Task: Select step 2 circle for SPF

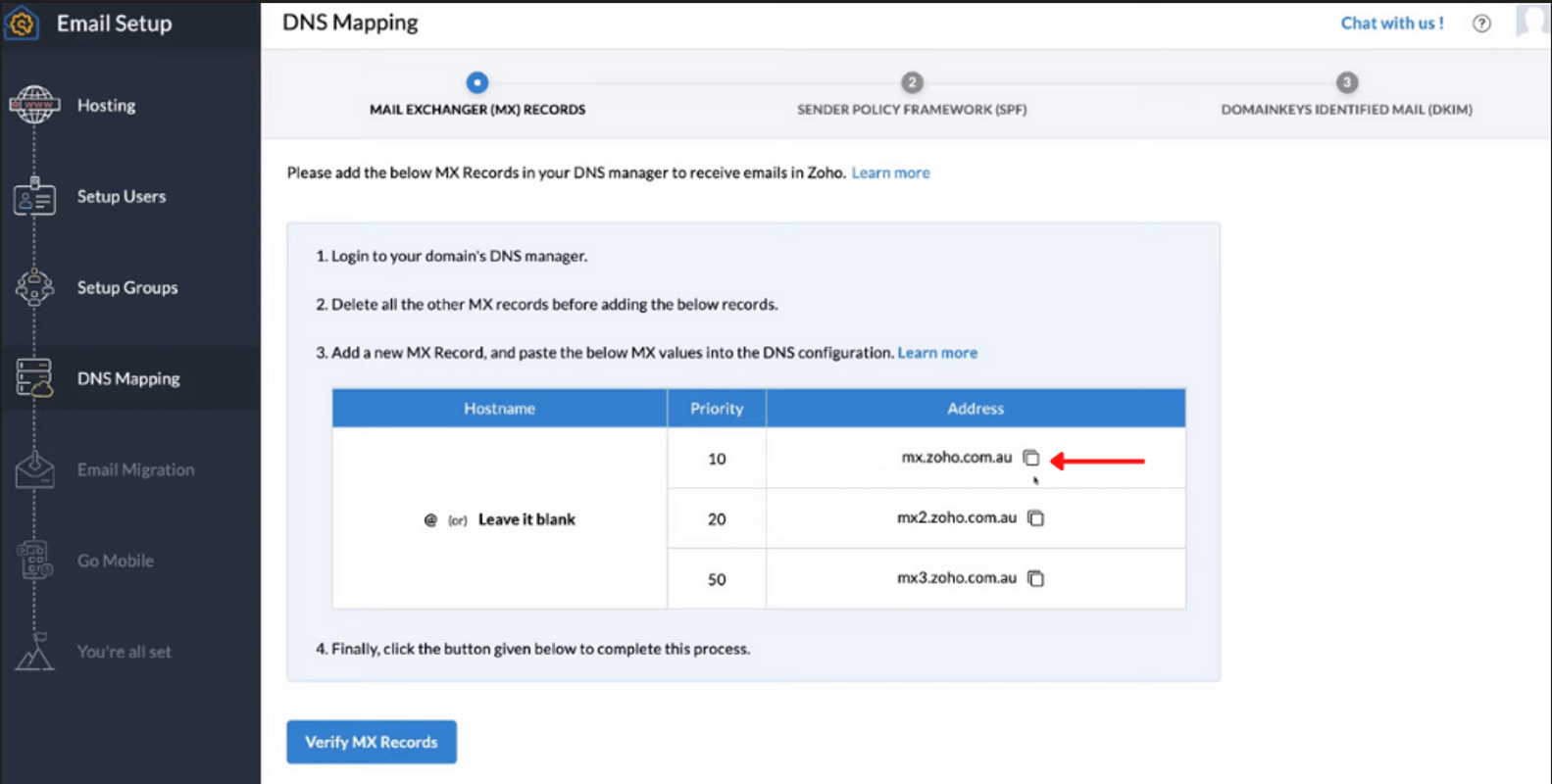Action: [x=912, y=82]
